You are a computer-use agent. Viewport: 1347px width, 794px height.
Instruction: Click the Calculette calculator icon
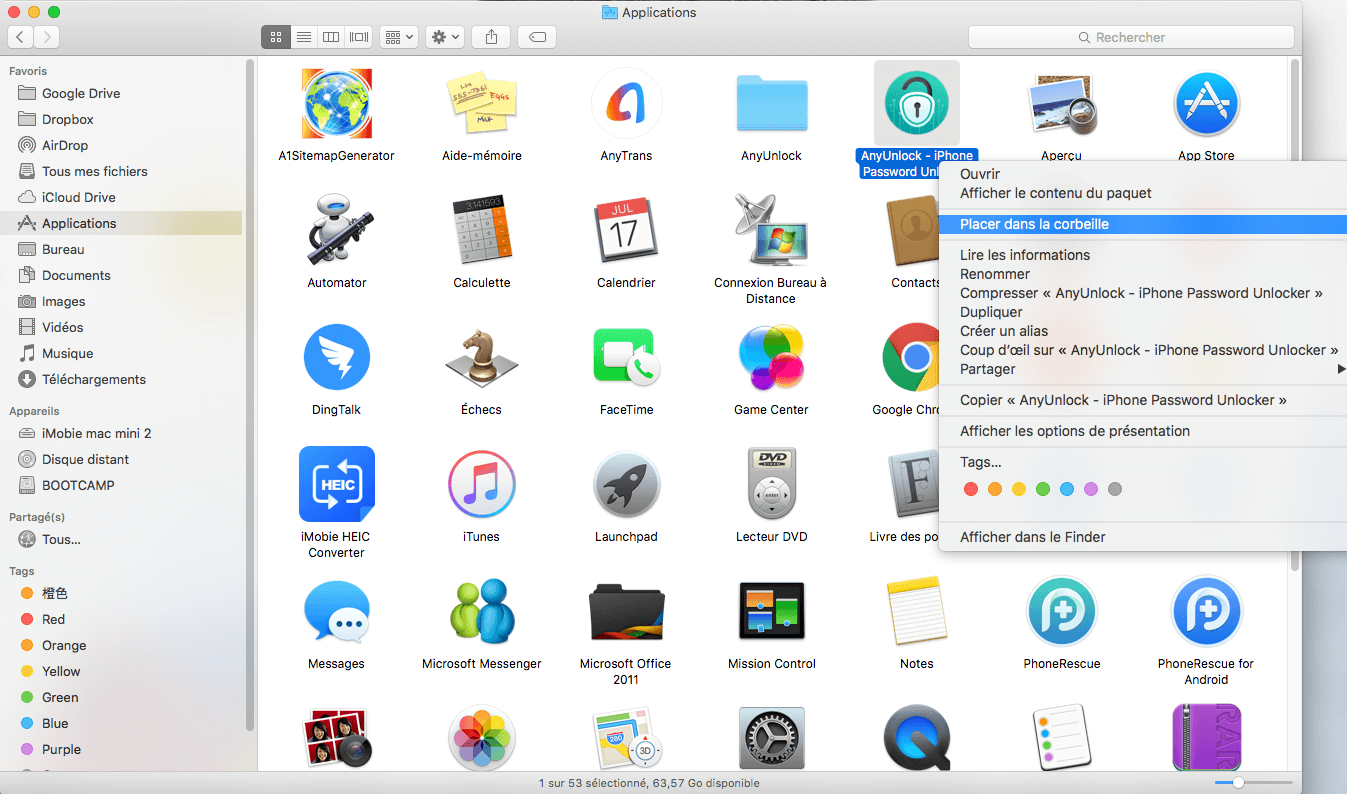click(x=482, y=231)
